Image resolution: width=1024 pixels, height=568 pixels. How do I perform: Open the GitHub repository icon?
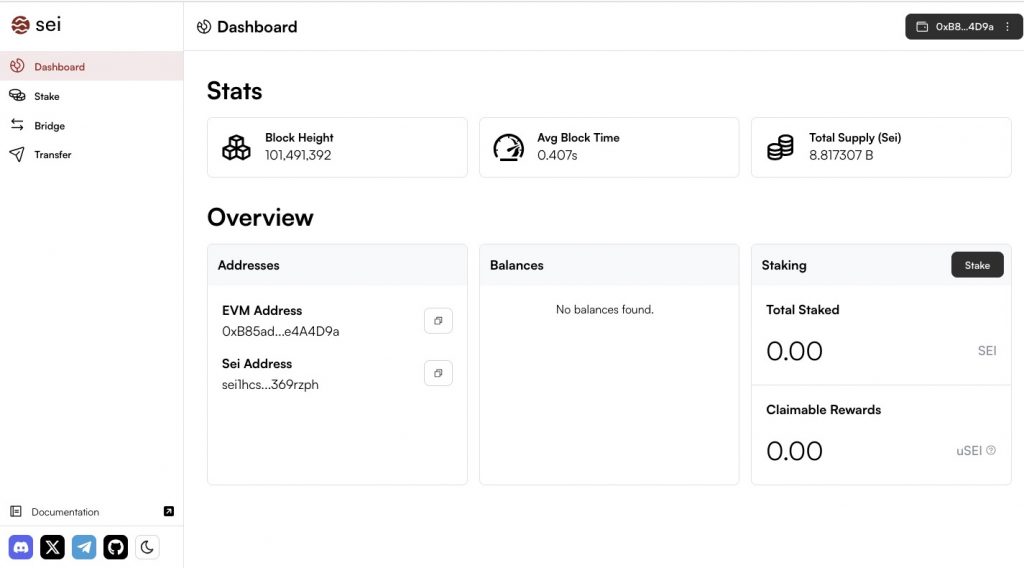(x=116, y=547)
